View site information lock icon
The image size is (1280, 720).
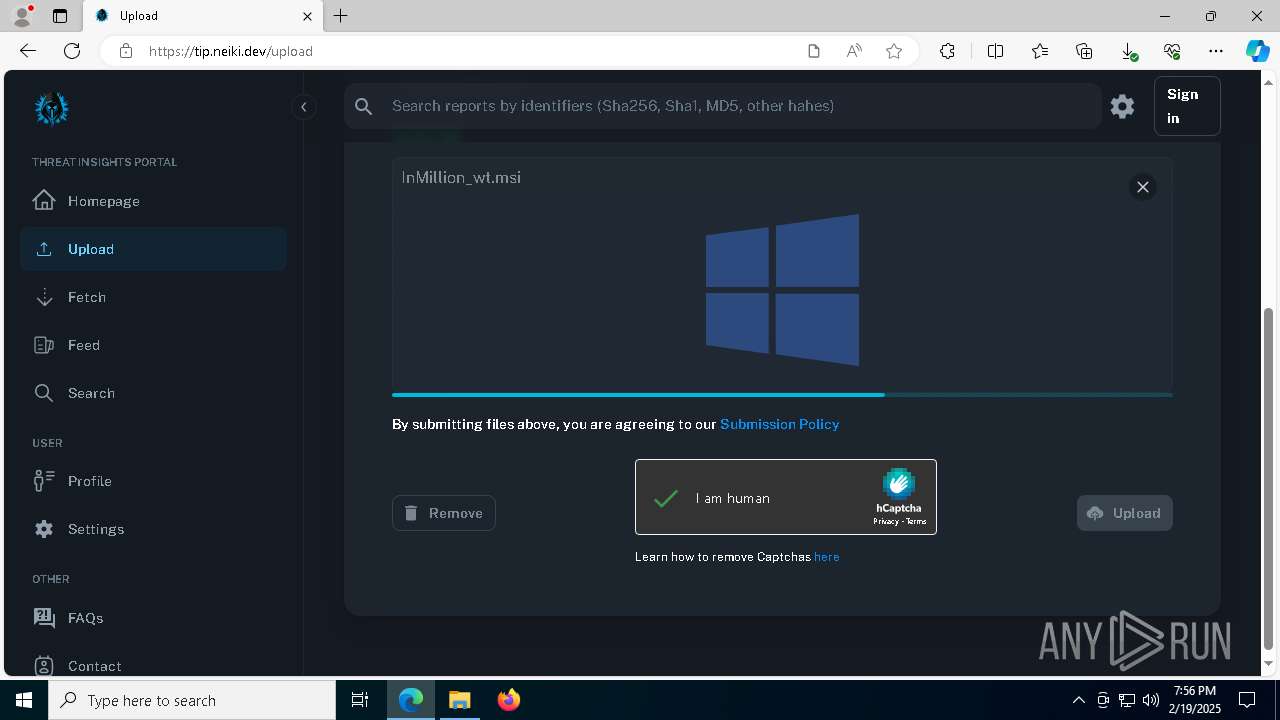click(125, 51)
